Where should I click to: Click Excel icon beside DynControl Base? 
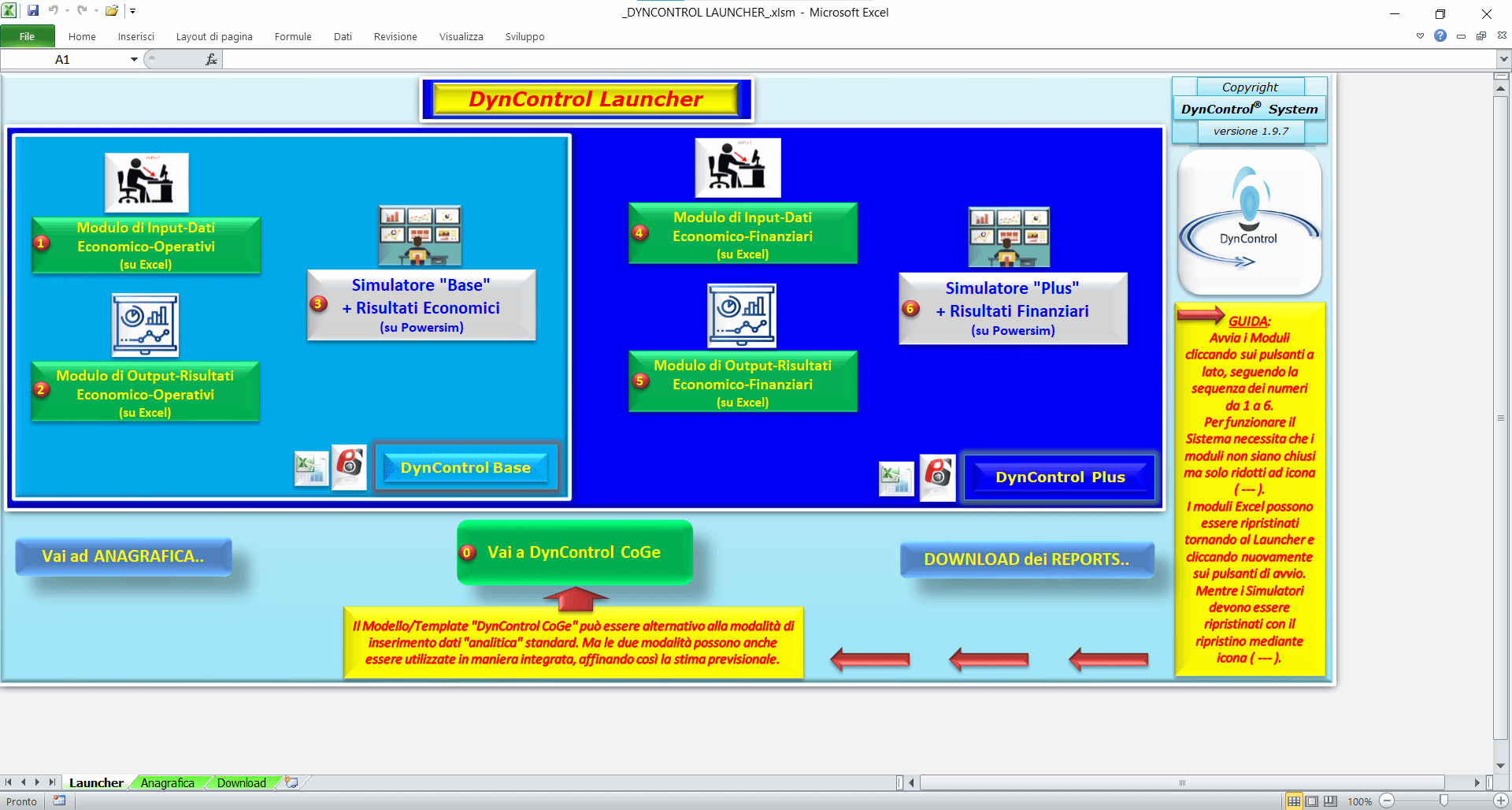[x=311, y=468]
